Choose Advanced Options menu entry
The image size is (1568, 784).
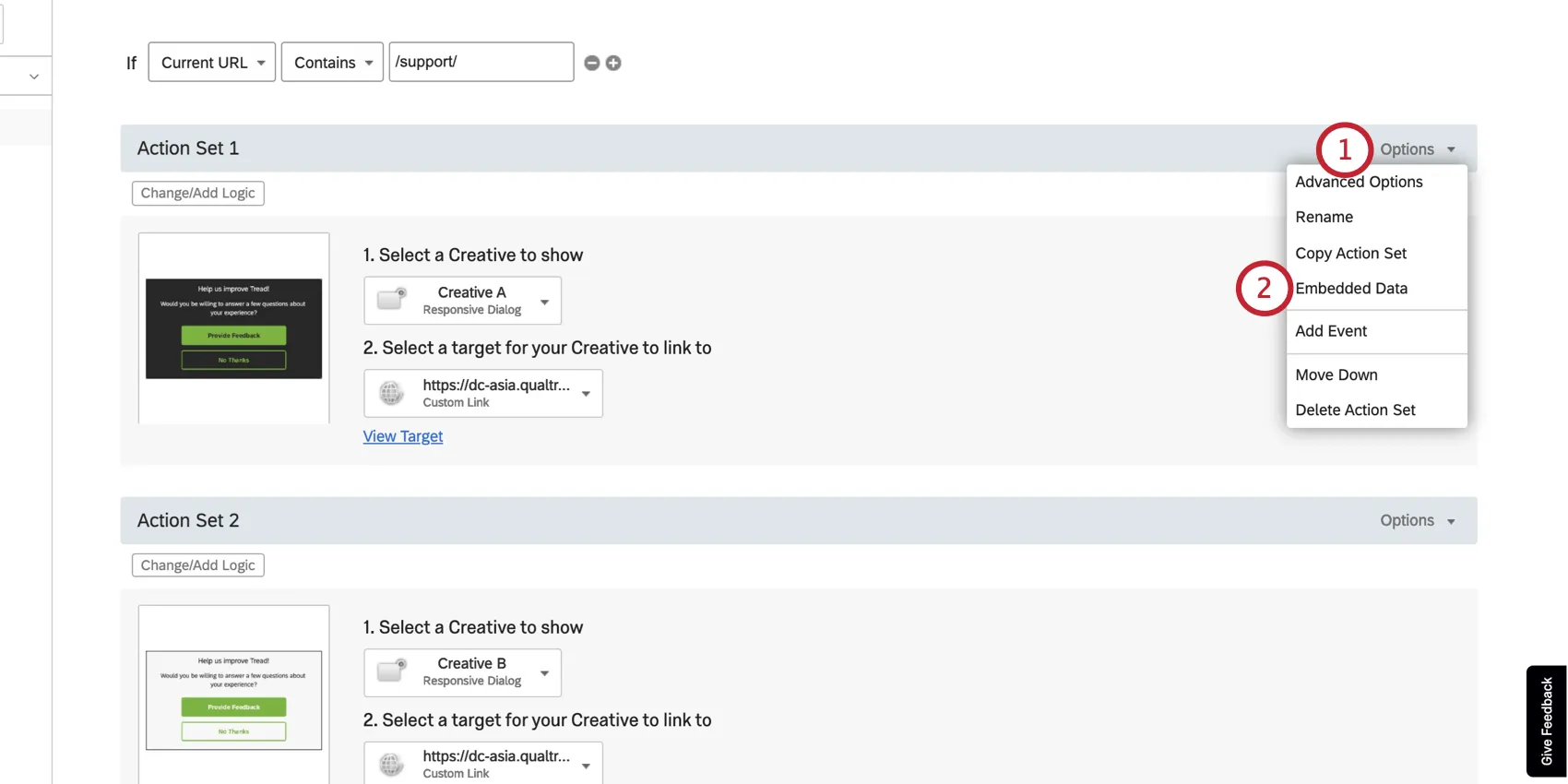1359,183
